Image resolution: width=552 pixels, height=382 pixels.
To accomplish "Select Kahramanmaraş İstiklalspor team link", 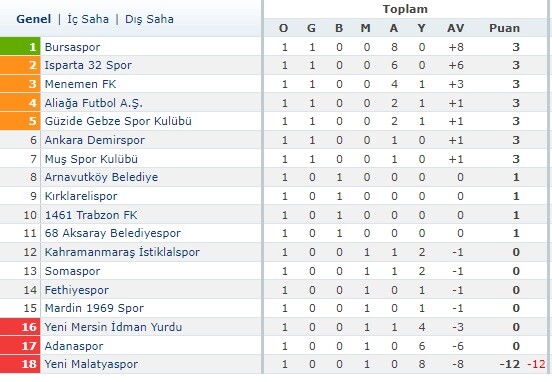I will pos(122,252).
